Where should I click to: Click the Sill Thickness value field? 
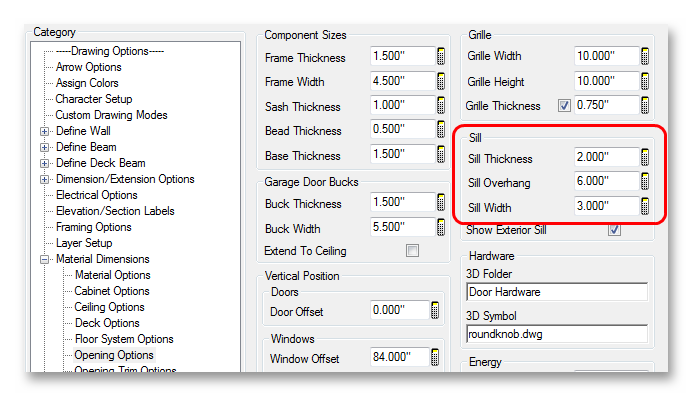coord(607,157)
